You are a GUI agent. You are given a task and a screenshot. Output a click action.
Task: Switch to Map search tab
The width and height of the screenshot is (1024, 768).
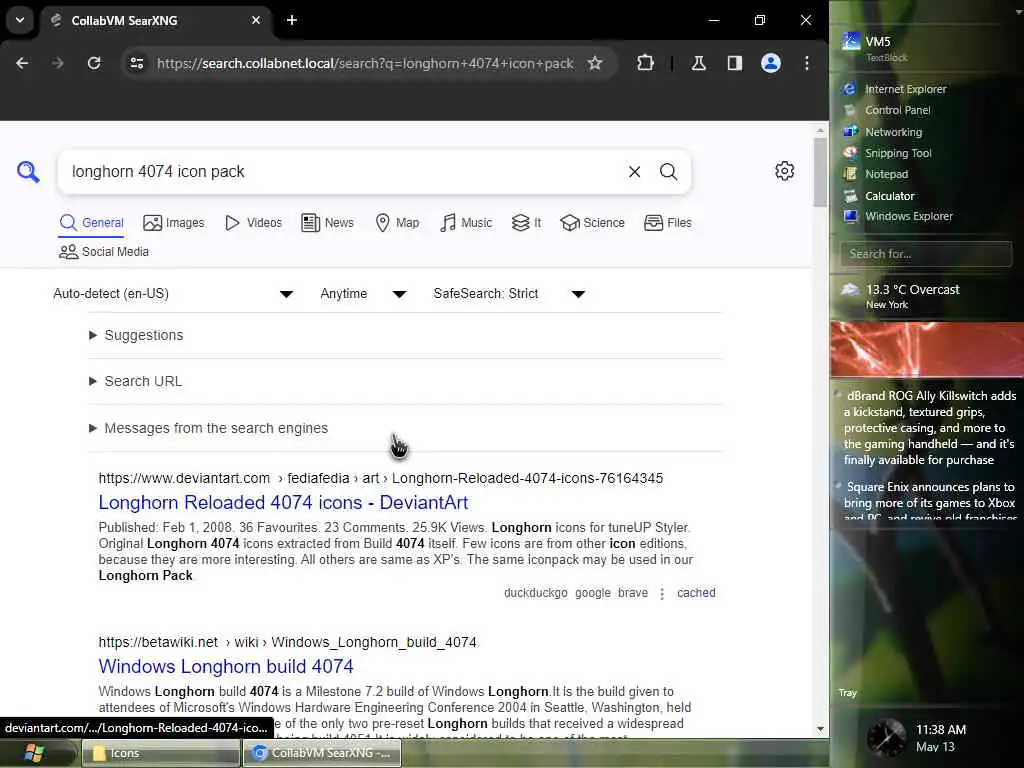[x=397, y=223]
